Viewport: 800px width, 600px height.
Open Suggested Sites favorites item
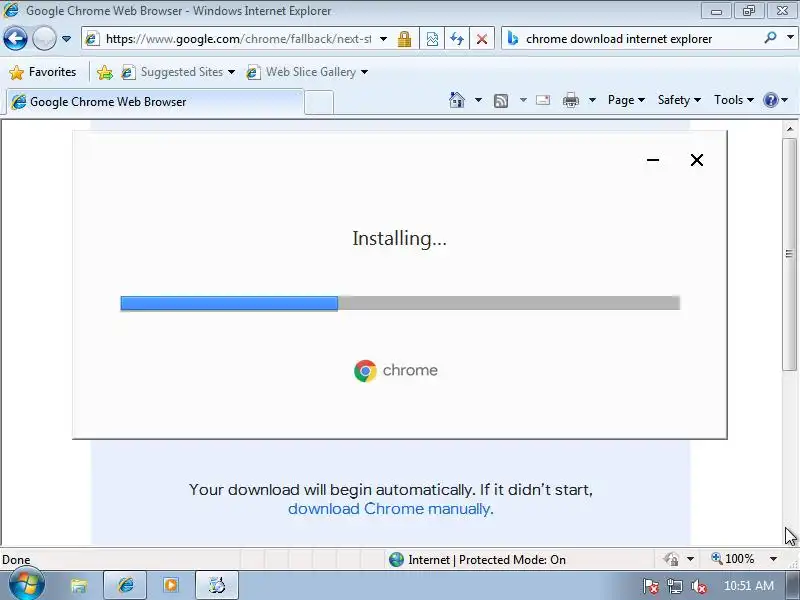178,72
